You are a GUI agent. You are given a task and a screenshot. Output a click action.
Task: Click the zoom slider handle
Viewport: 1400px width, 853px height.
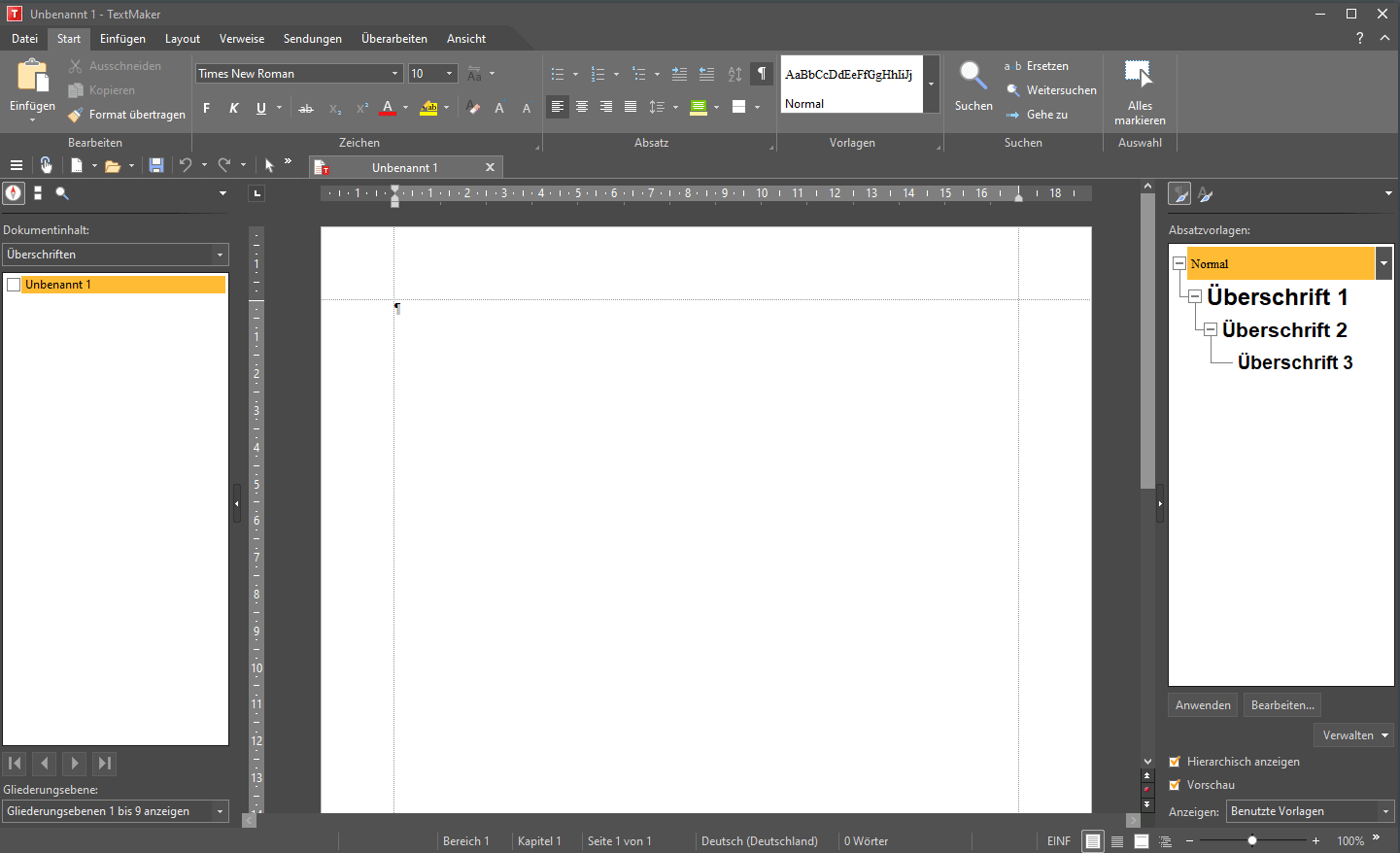pos(1252,840)
